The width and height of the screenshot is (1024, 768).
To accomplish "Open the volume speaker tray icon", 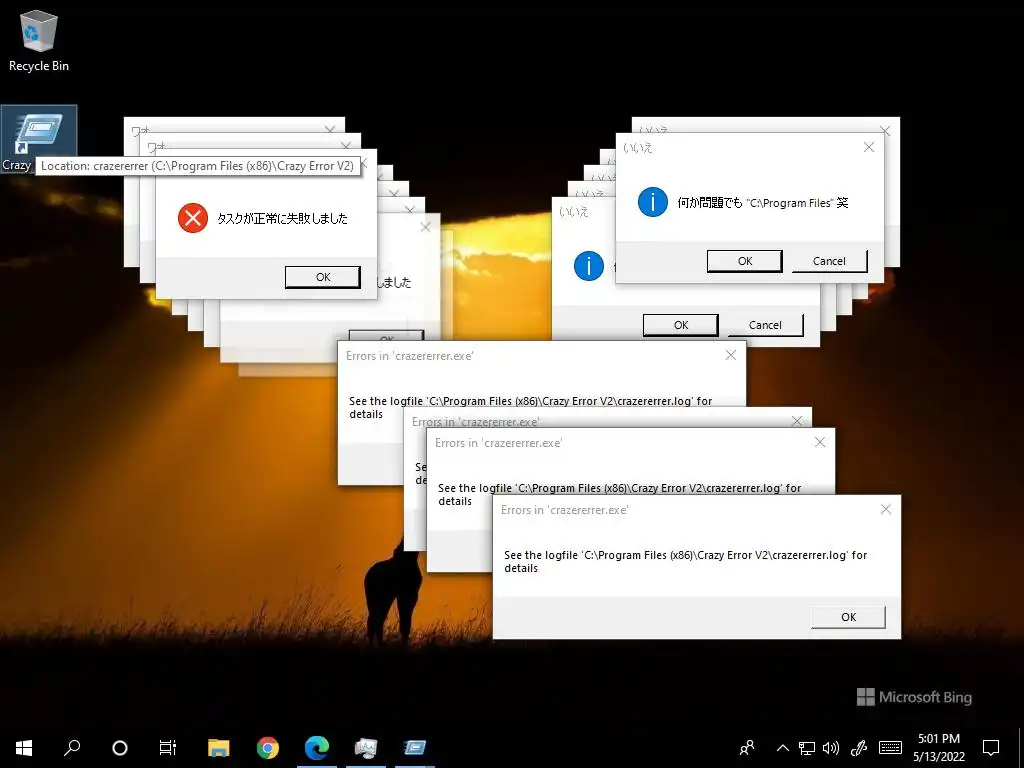I will pyautogui.click(x=831, y=748).
